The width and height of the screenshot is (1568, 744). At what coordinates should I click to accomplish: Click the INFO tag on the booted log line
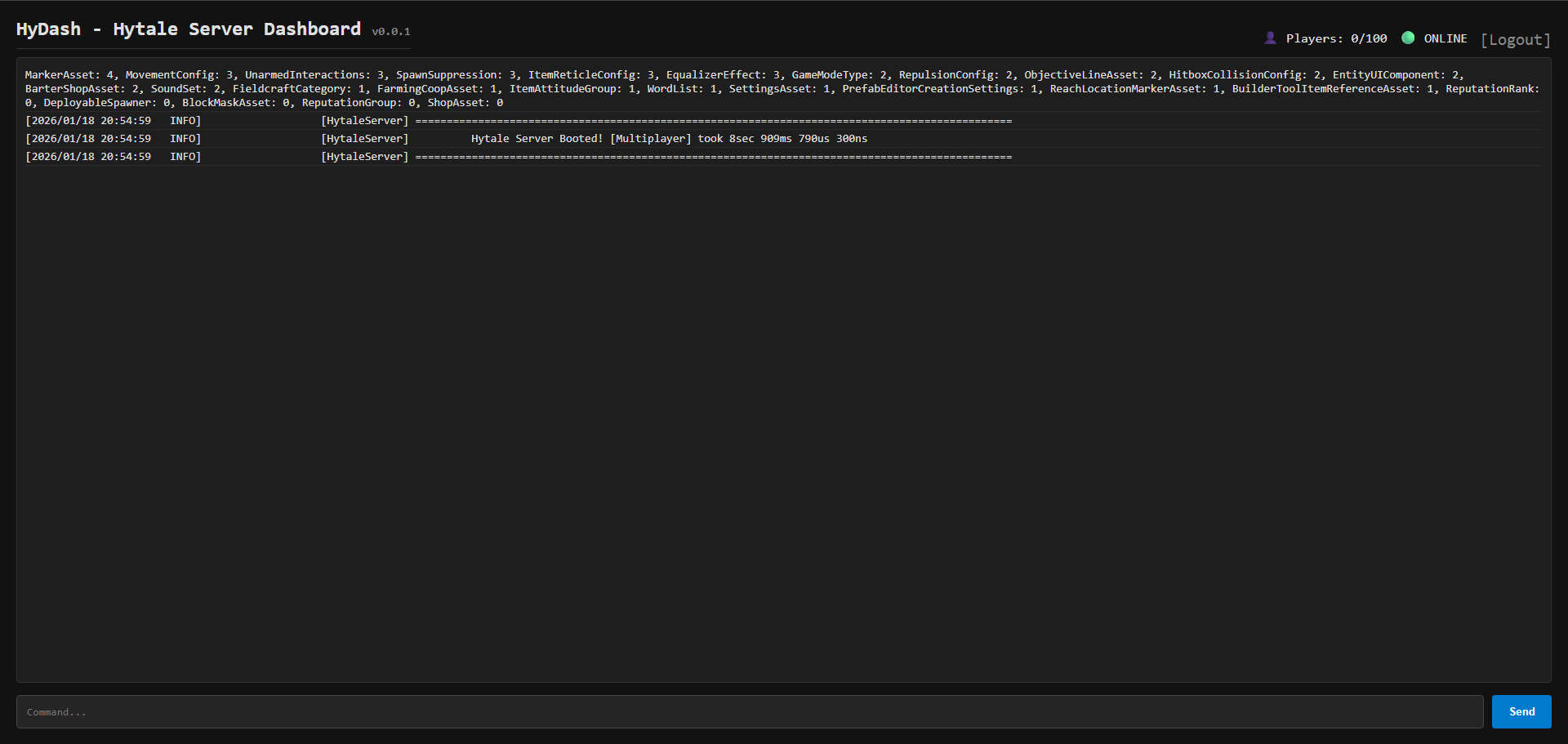click(185, 139)
